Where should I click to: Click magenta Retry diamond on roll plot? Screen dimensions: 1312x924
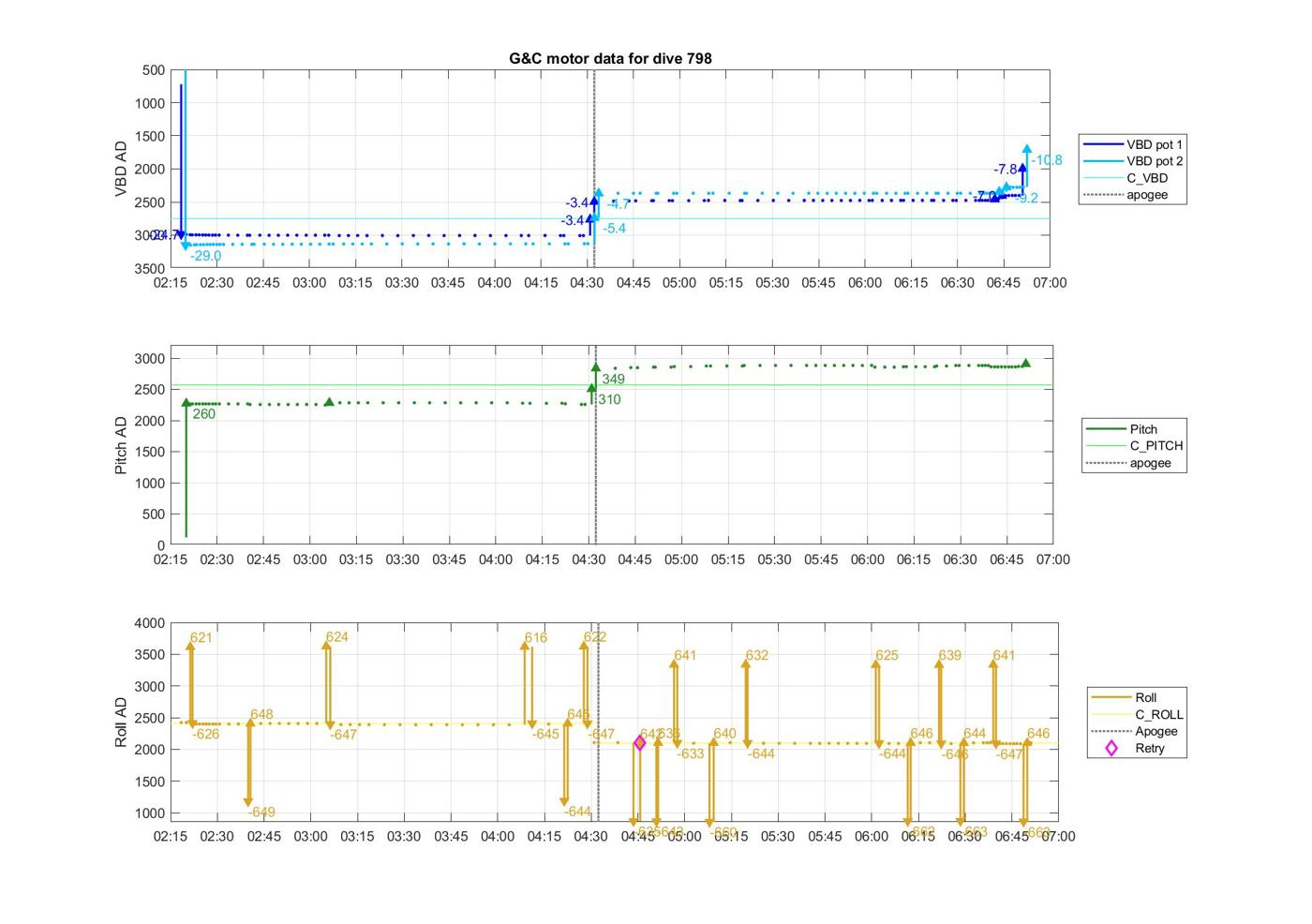pos(640,743)
